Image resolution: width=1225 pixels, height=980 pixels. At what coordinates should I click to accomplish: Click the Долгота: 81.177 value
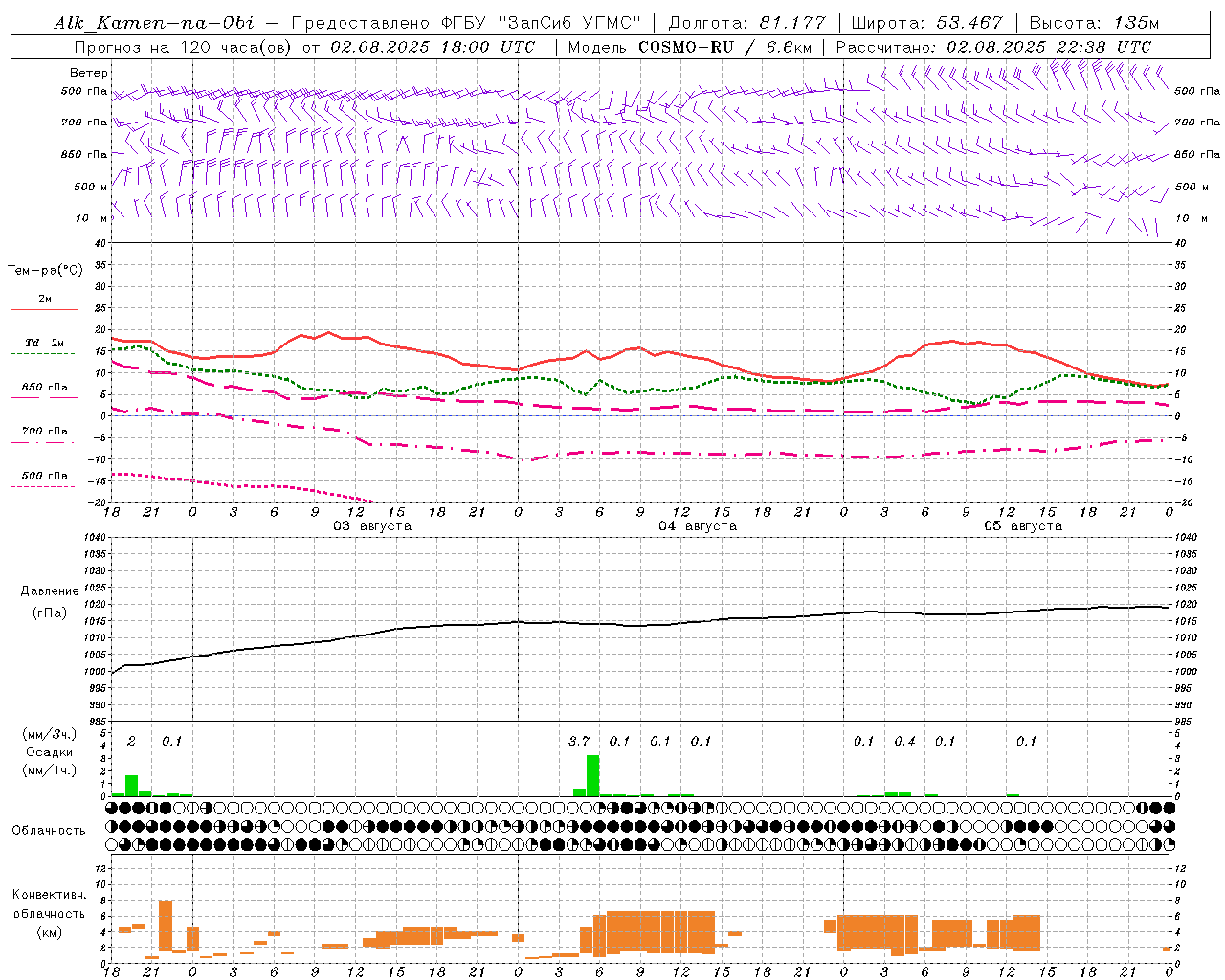tap(746, 23)
